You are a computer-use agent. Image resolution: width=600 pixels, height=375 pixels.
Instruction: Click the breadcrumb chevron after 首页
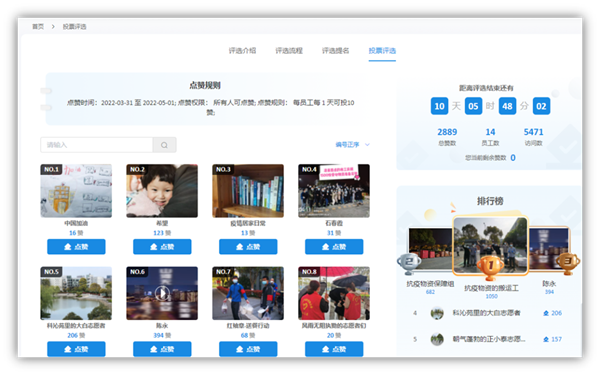click(53, 26)
